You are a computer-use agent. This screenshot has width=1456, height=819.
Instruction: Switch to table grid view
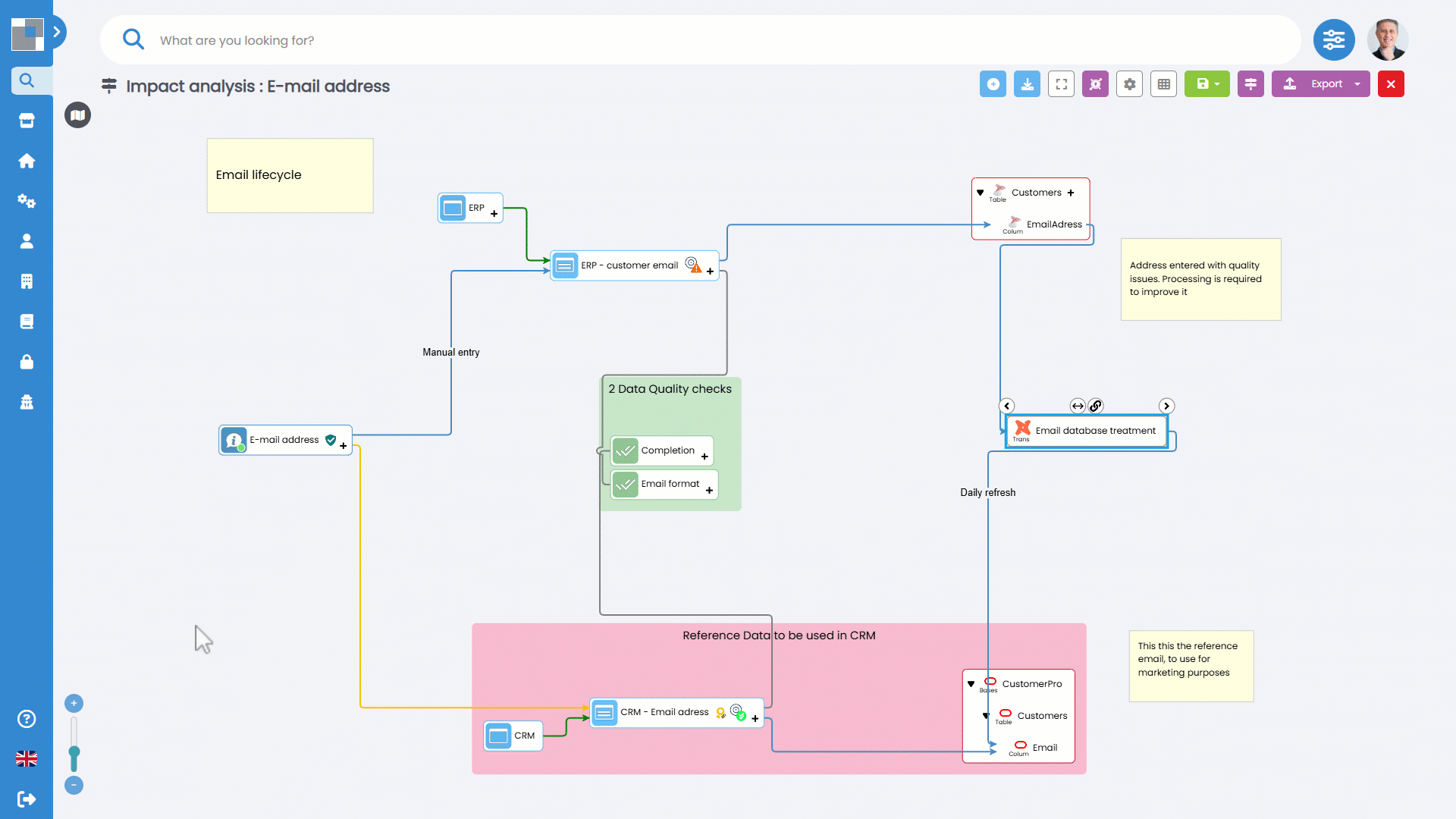pyautogui.click(x=1163, y=84)
